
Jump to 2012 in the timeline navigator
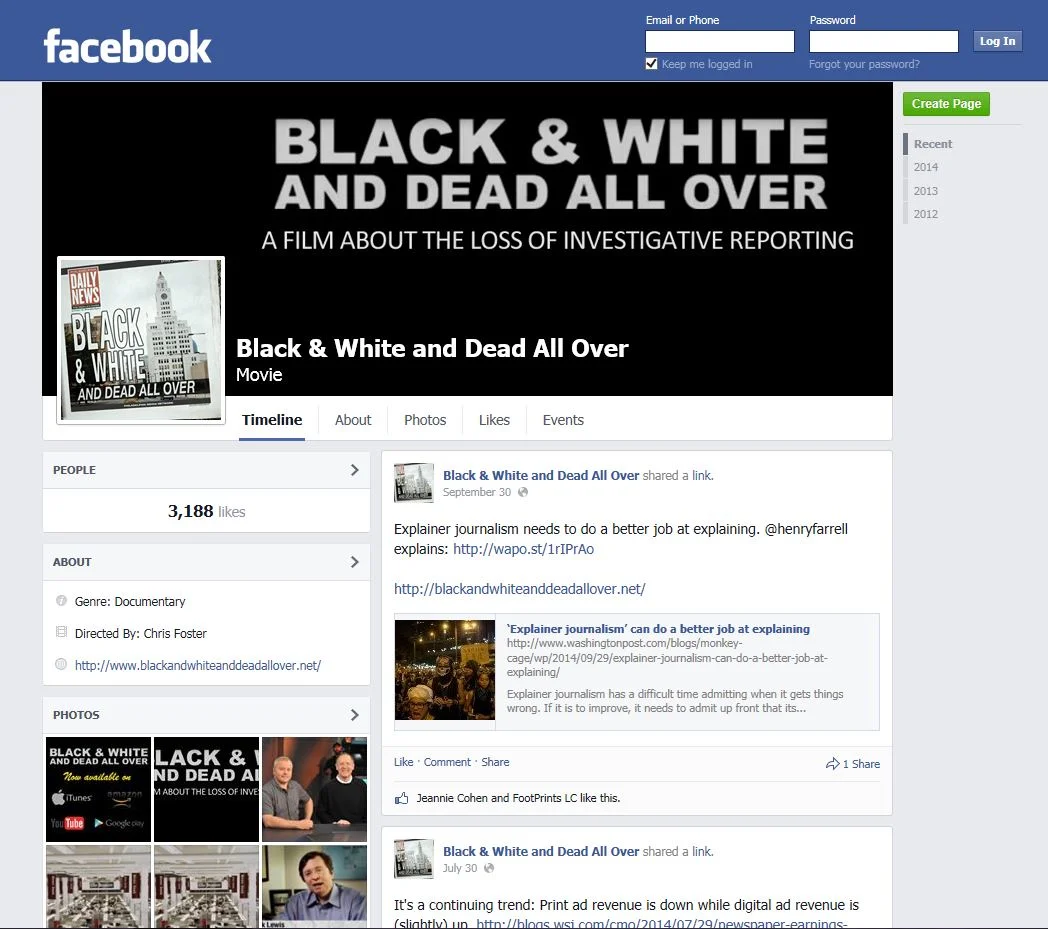[926, 214]
